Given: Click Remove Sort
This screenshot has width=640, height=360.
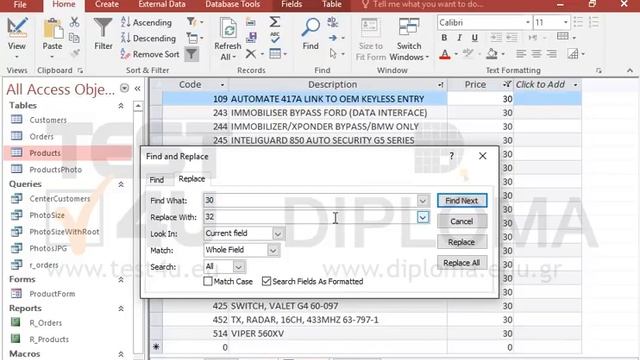Looking at the screenshot, I should point(150,54).
